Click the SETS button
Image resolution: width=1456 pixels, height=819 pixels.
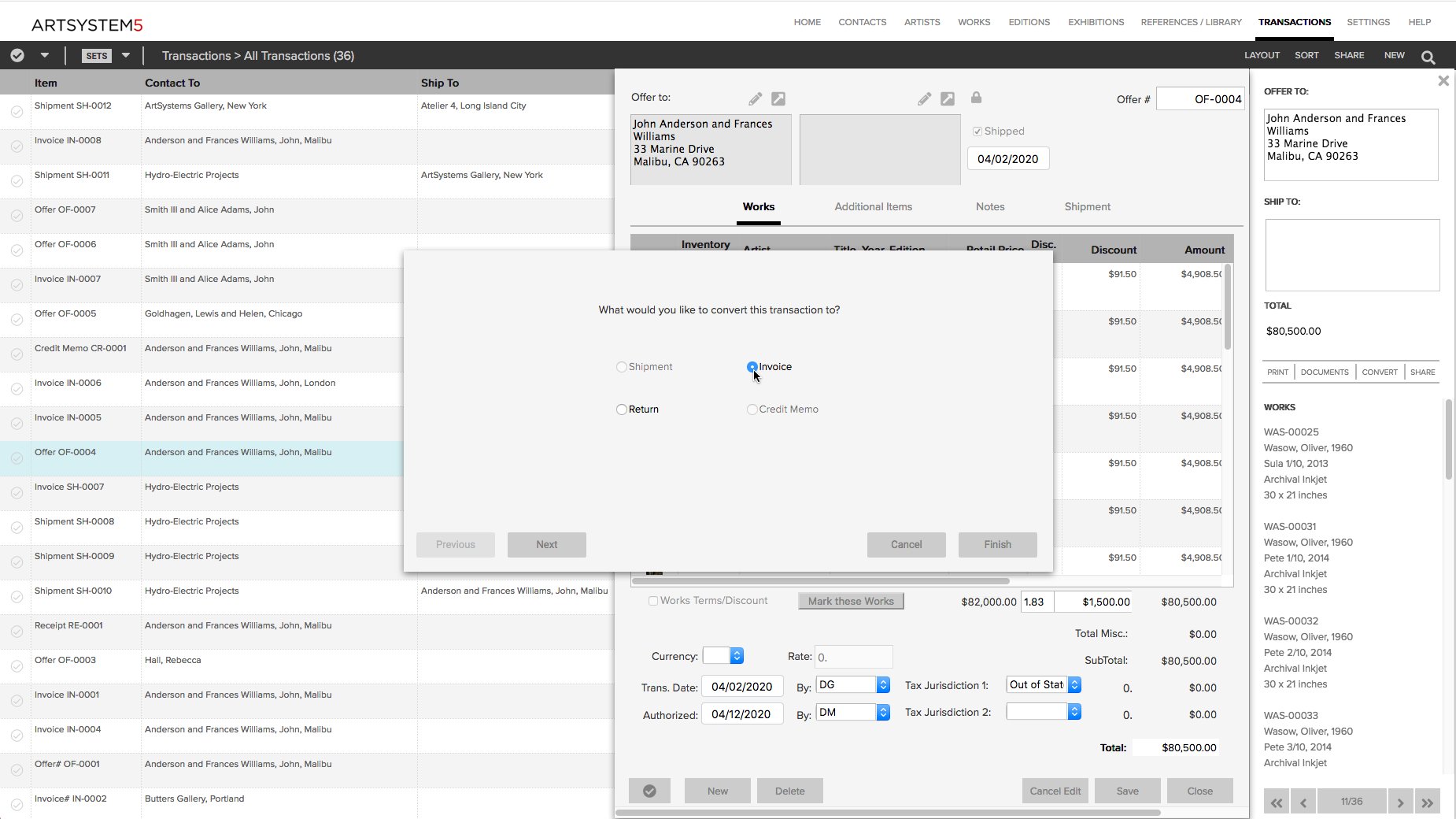[x=97, y=56]
